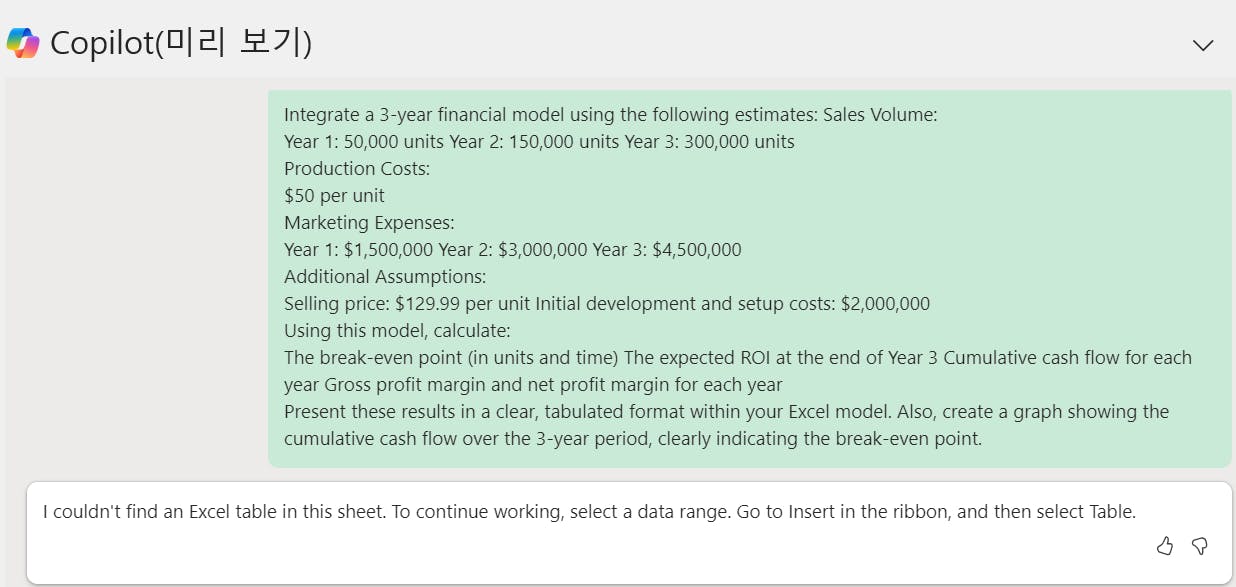Click the "$50 per unit" text

334,195
